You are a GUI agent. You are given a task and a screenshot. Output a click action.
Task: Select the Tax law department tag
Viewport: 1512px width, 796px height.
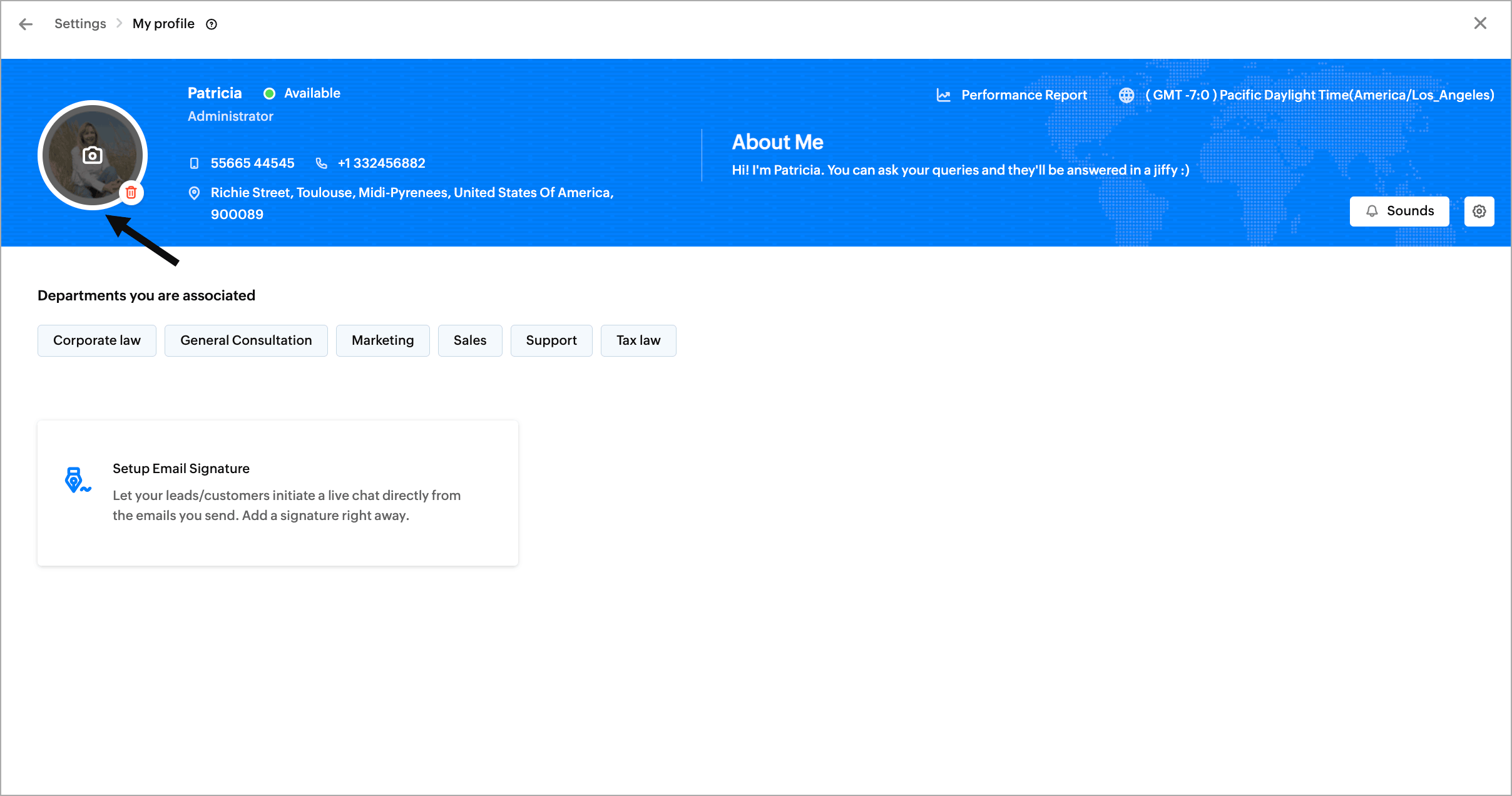click(638, 340)
